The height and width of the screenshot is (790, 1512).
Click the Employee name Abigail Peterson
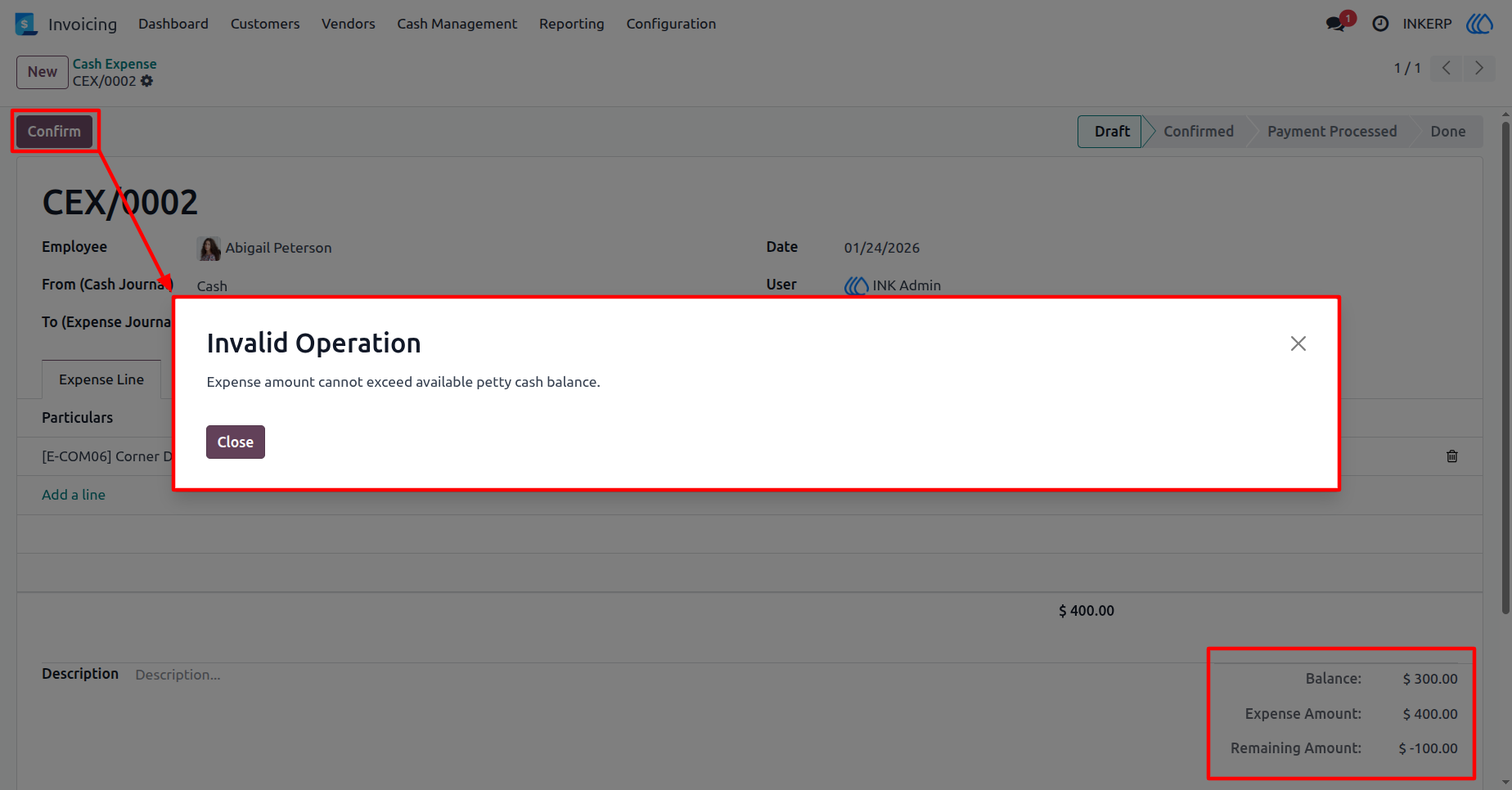tap(279, 248)
